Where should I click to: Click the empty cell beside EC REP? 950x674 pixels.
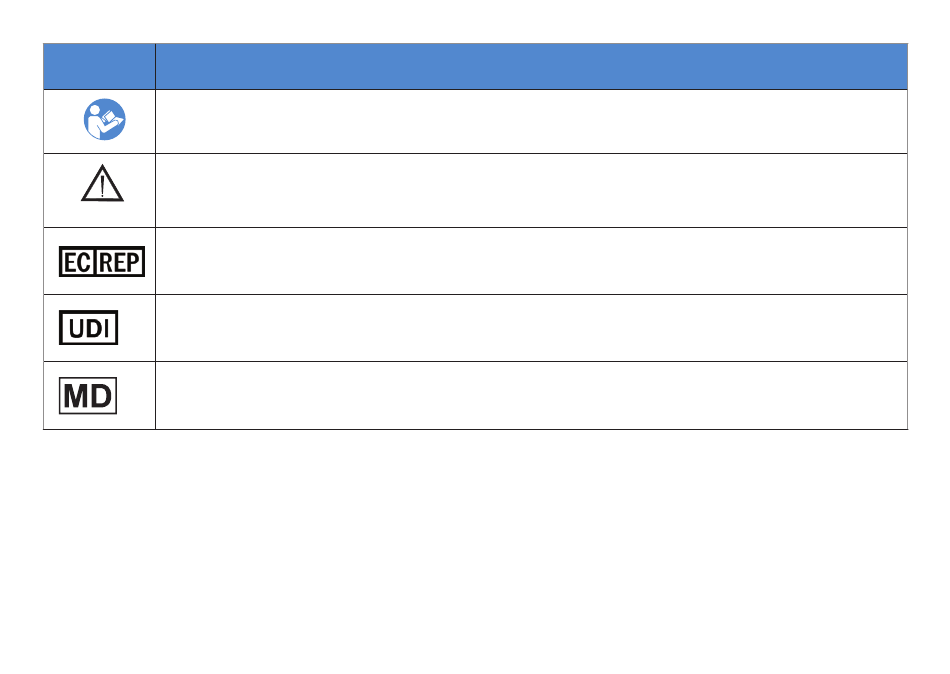pos(531,261)
